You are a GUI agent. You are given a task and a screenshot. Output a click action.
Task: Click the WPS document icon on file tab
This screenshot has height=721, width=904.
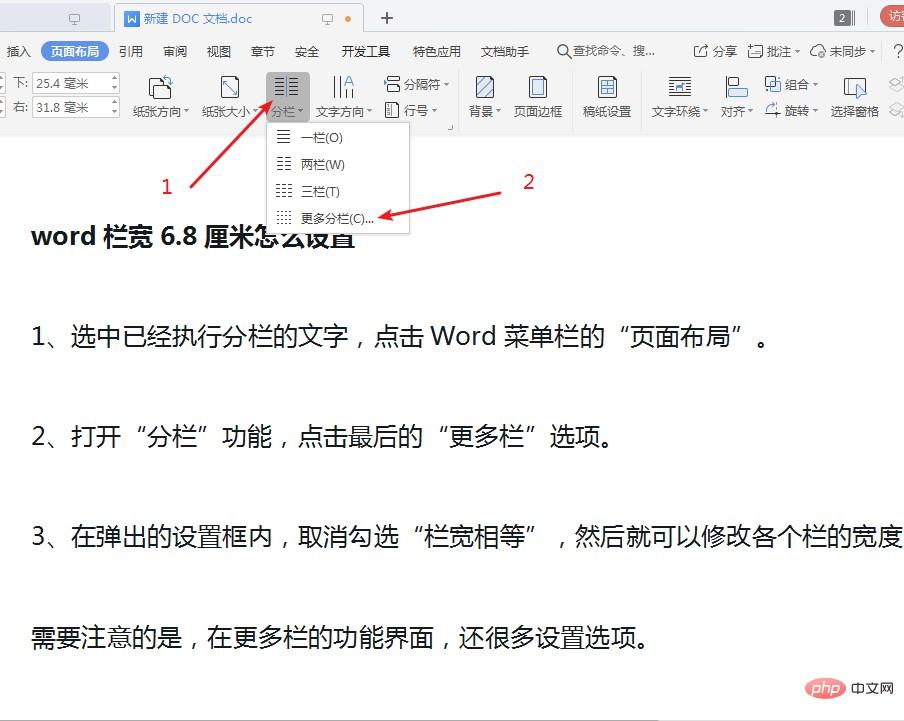pos(131,19)
